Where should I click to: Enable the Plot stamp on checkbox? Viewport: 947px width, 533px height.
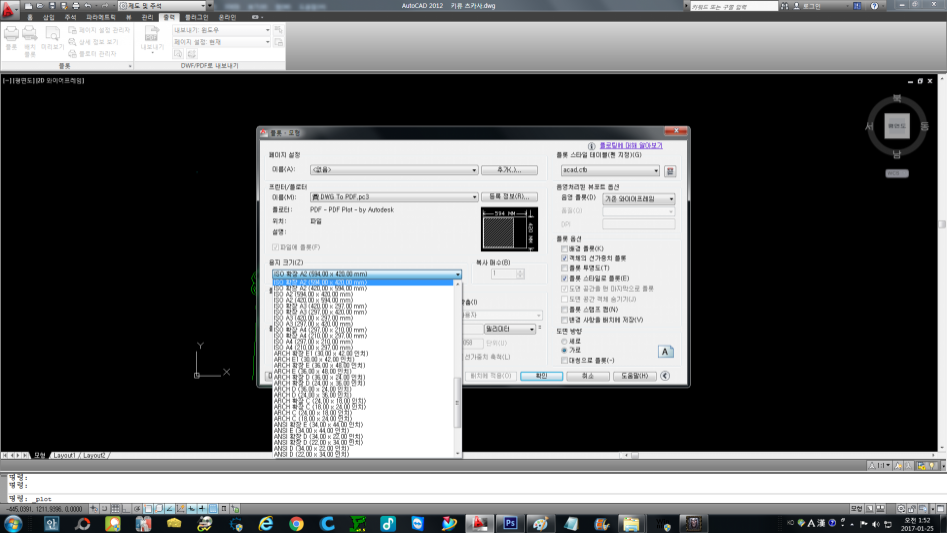[565, 310]
